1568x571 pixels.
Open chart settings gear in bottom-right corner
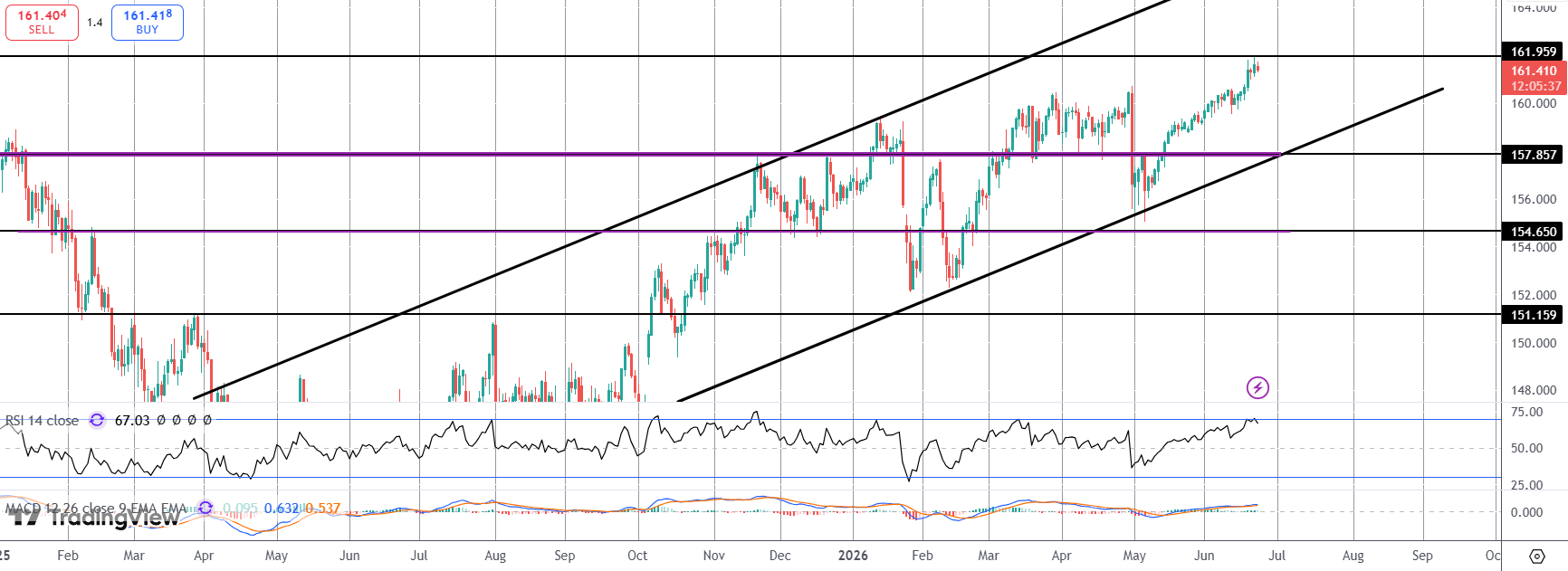pos(1536,556)
